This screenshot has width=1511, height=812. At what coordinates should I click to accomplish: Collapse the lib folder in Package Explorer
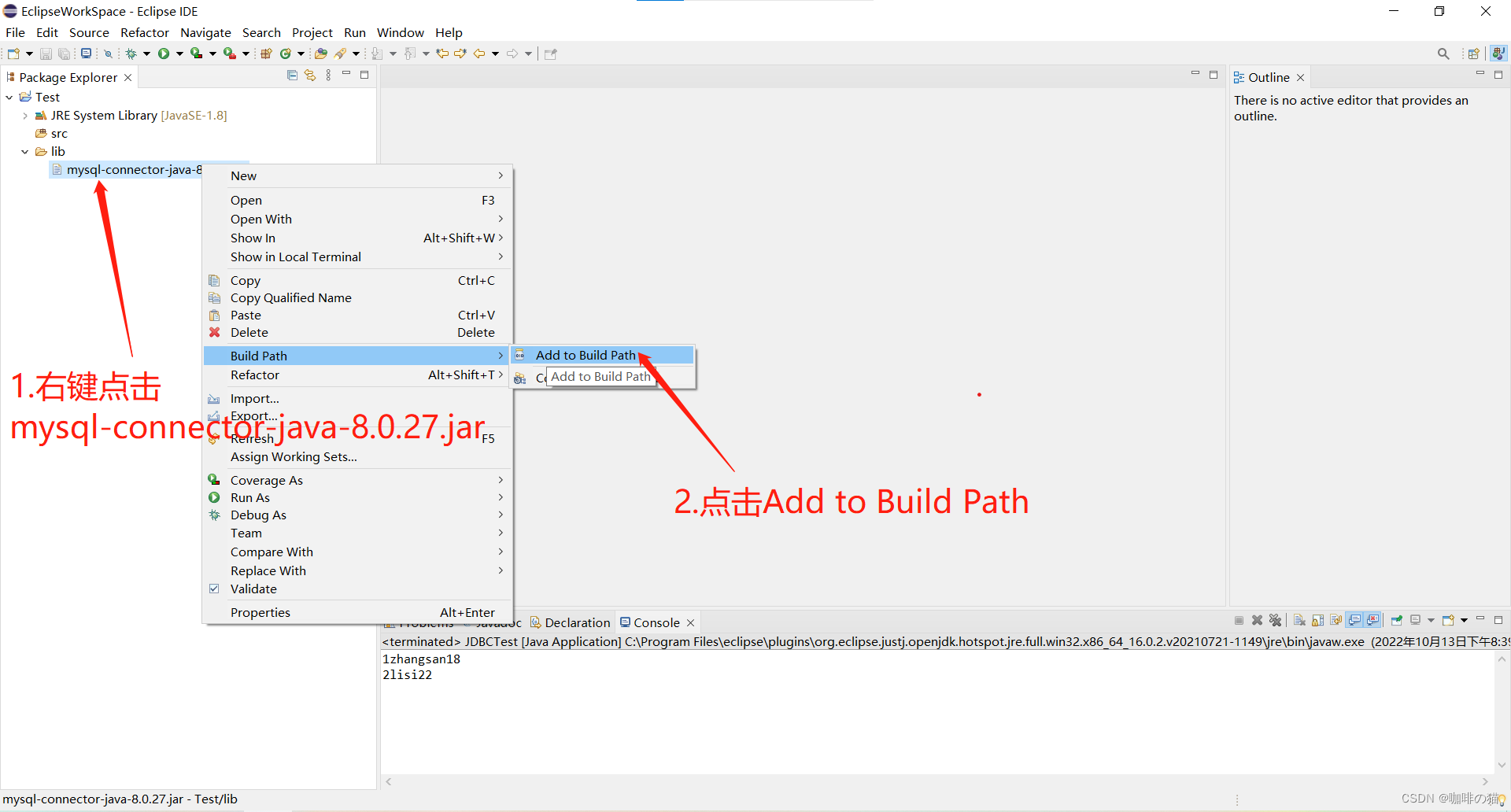(x=24, y=151)
